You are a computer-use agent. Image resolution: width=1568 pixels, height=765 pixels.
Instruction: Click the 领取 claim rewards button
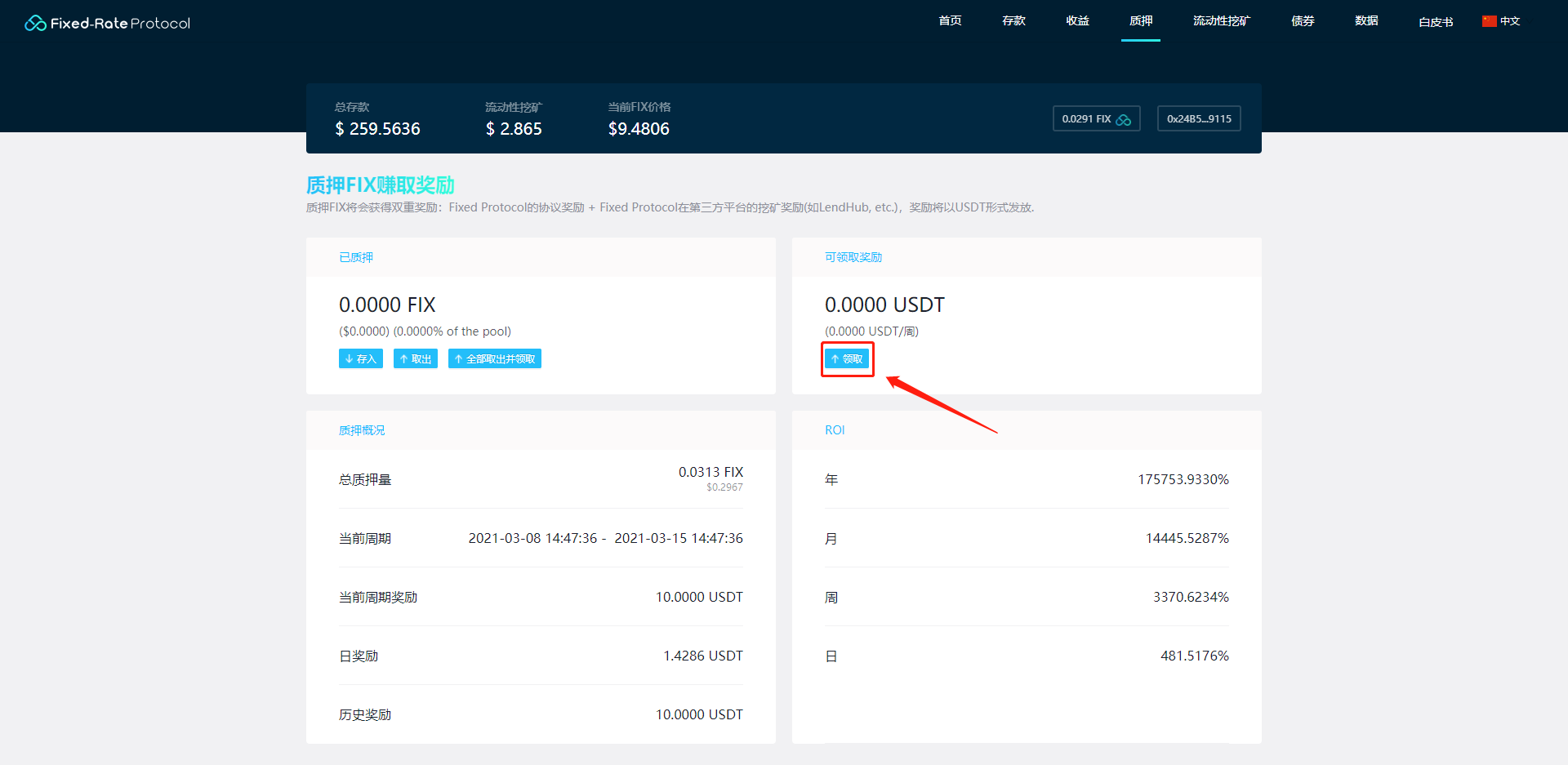847,358
